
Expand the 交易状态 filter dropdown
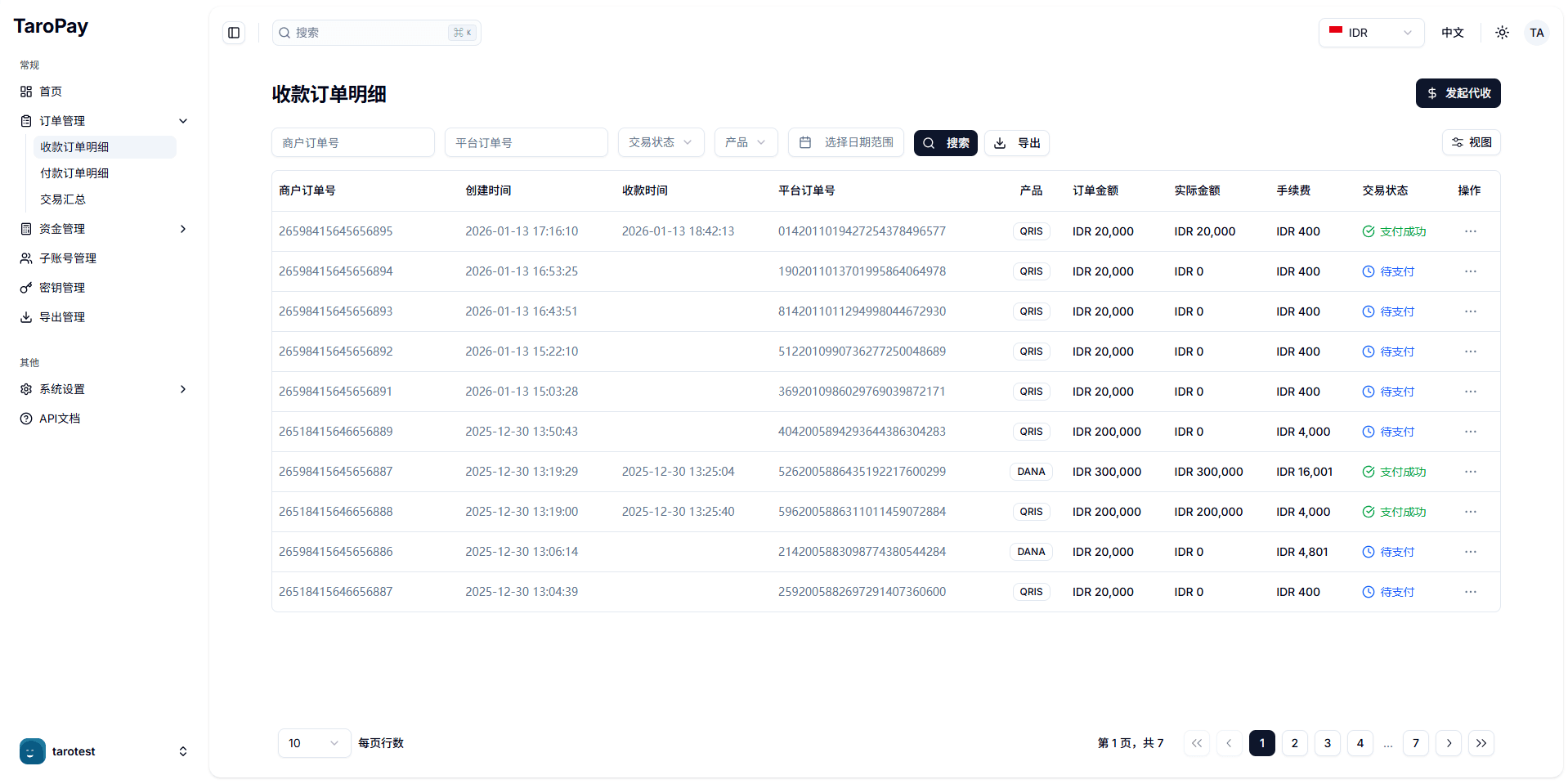click(x=661, y=142)
